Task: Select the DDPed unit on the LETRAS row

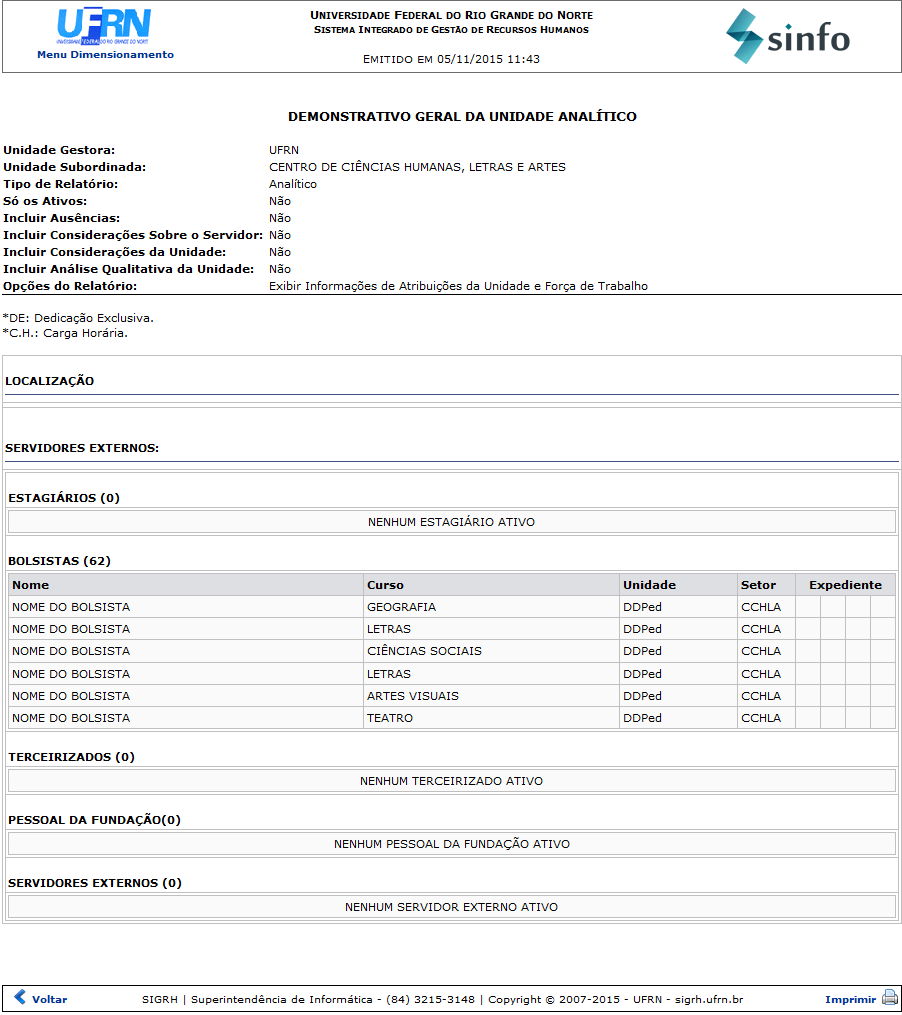Action: pyautogui.click(x=639, y=628)
